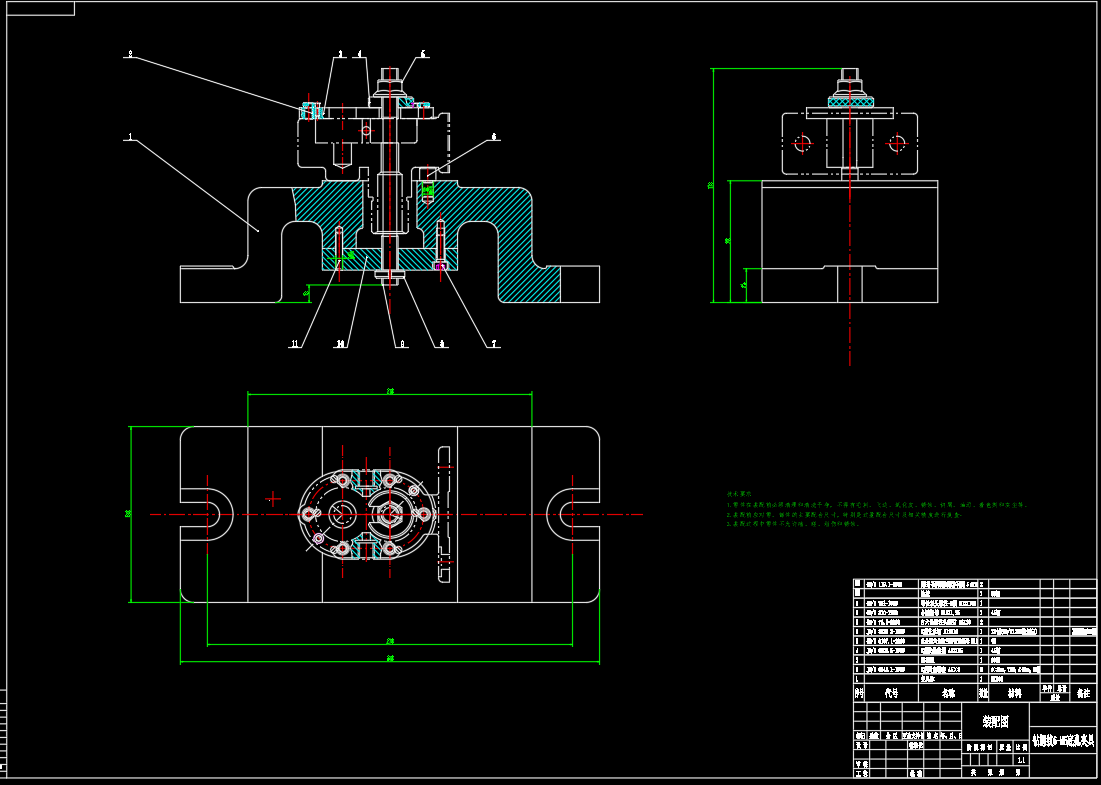Select the 装配图 title cell
The image size is (1101, 785).
(x=995, y=720)
